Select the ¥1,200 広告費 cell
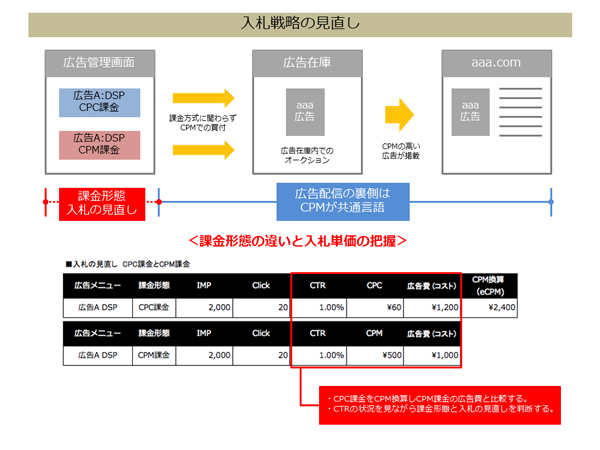The image size is (600, 450). pyautogui.click(x=433, y=308)
